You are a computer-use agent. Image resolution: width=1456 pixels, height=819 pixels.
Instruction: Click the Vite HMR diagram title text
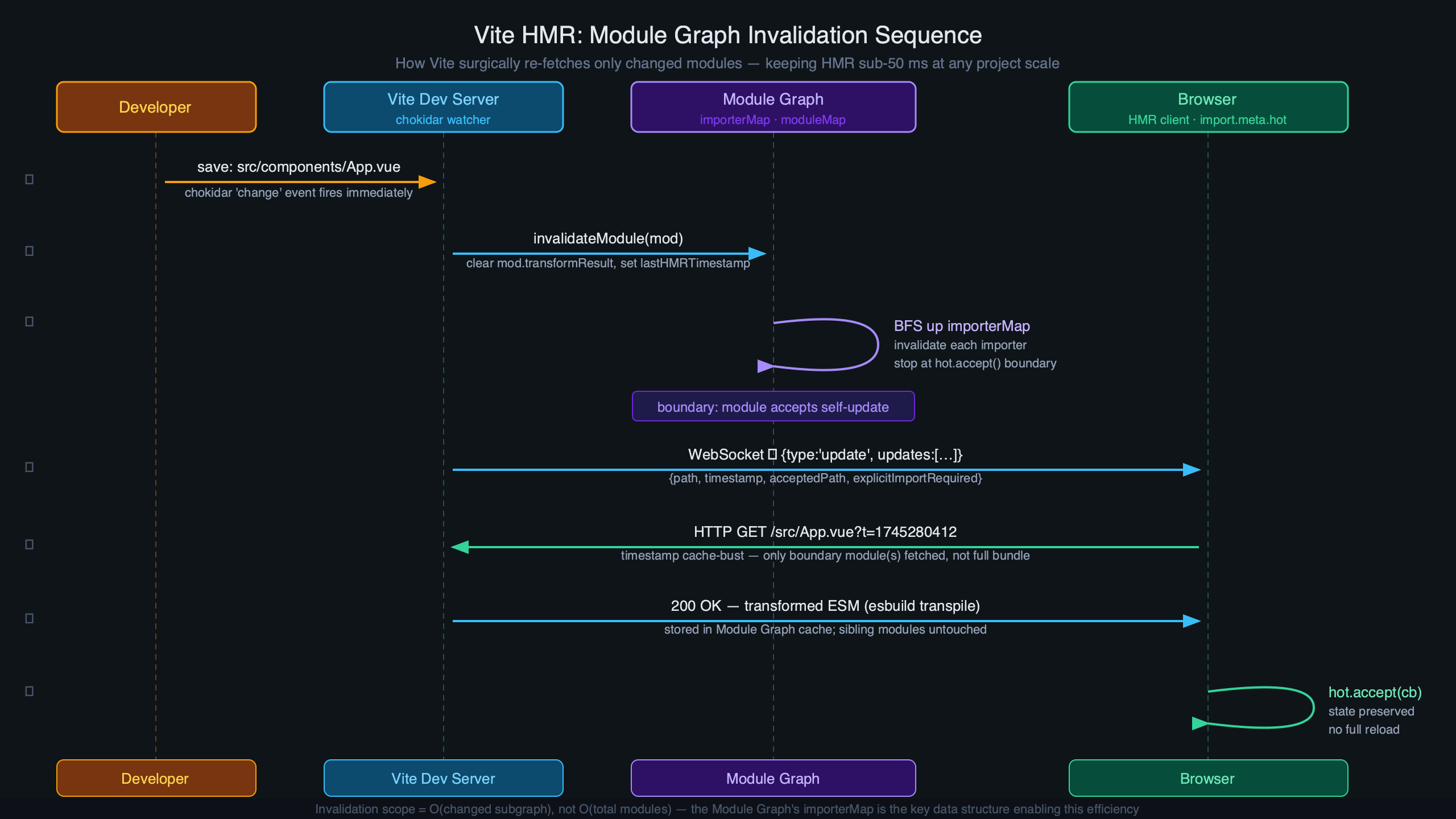point(727,35)
